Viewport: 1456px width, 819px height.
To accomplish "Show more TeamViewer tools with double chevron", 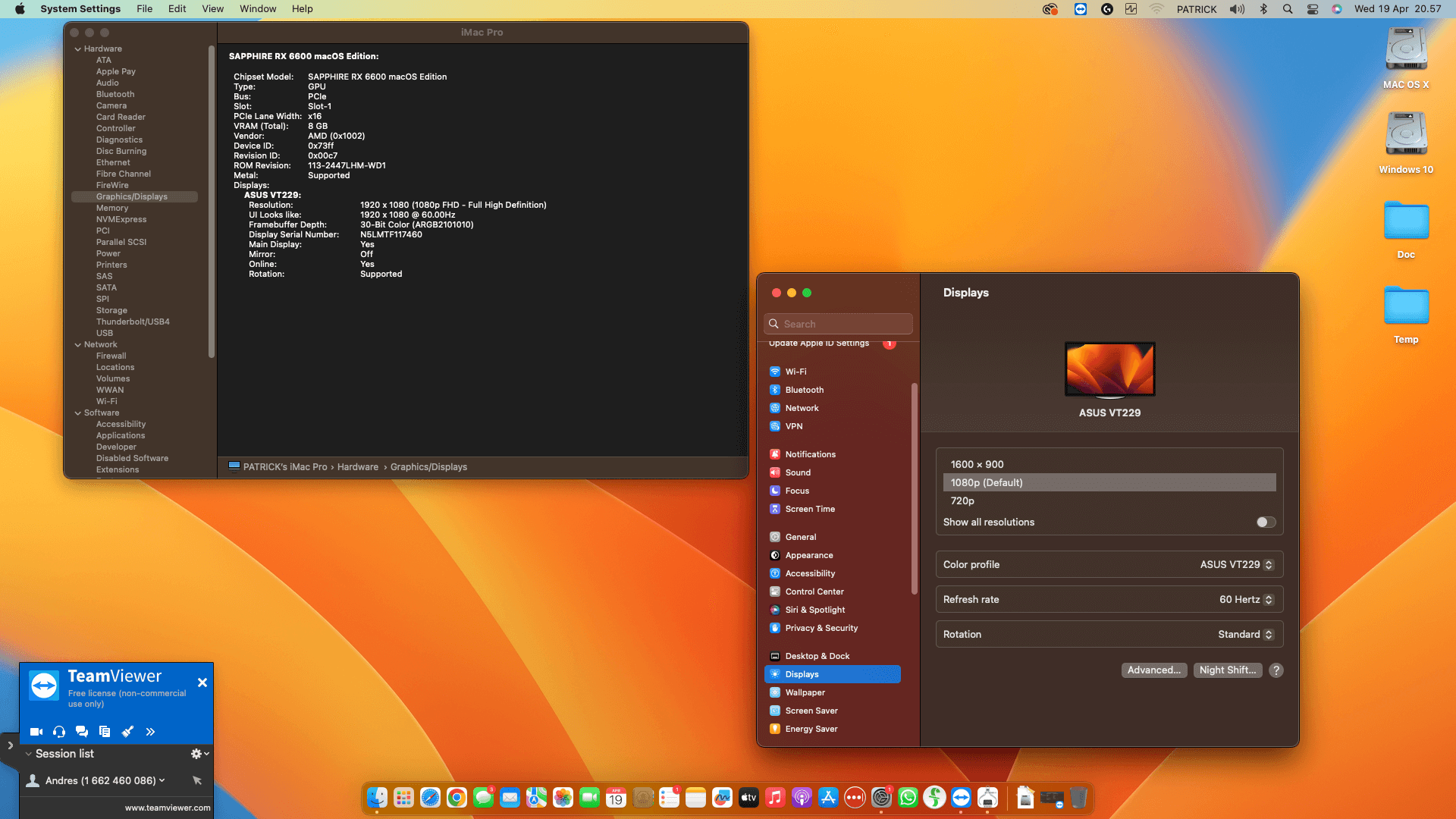I will [150, 732].
